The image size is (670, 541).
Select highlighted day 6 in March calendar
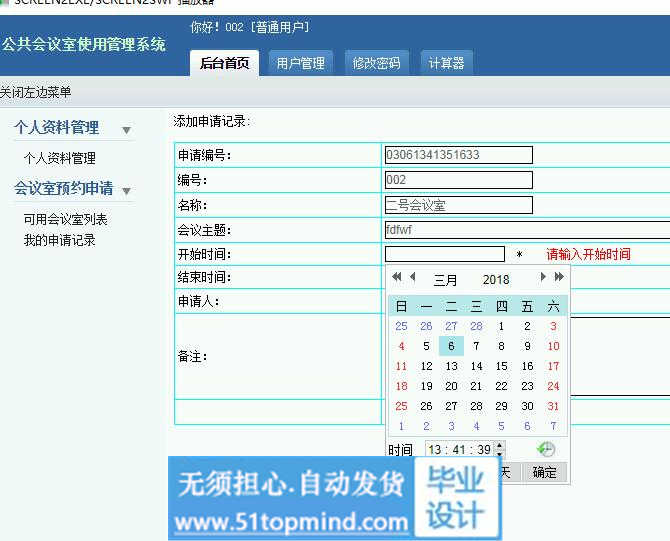pyautogui.click(x=451, y=346)
